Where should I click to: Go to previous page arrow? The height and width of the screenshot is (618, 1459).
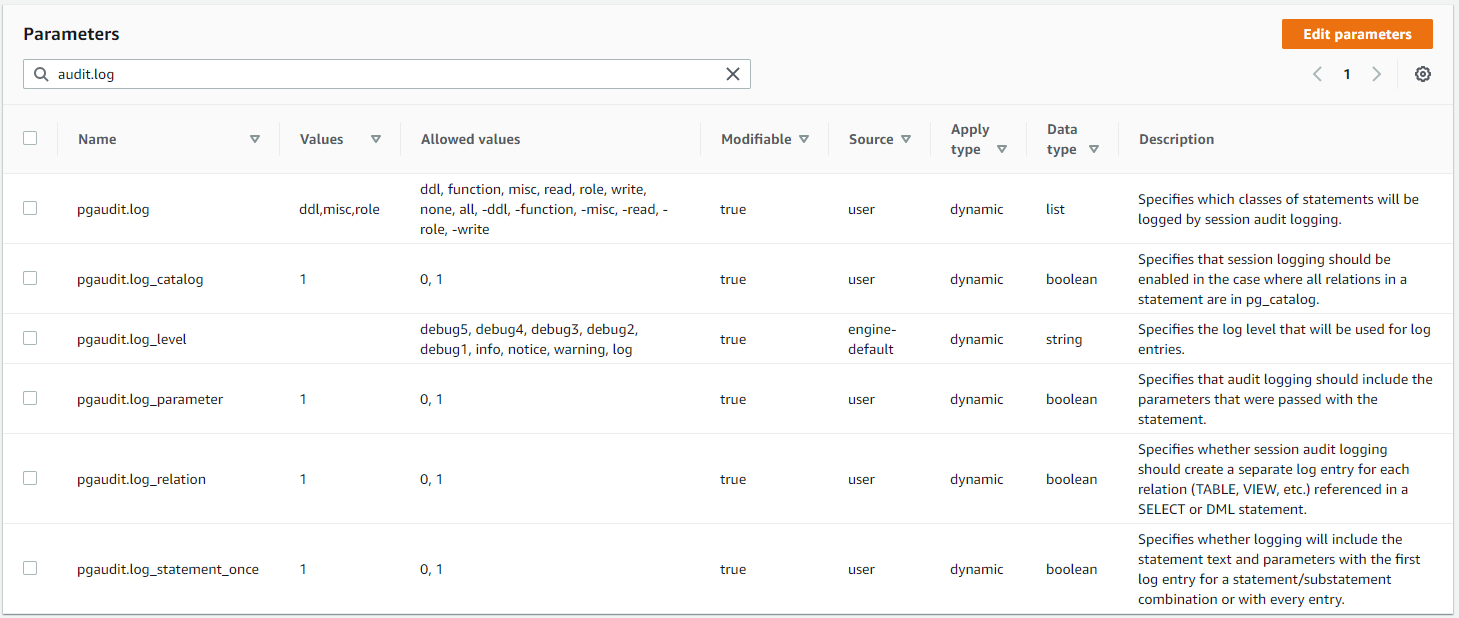coord(1317,74)
